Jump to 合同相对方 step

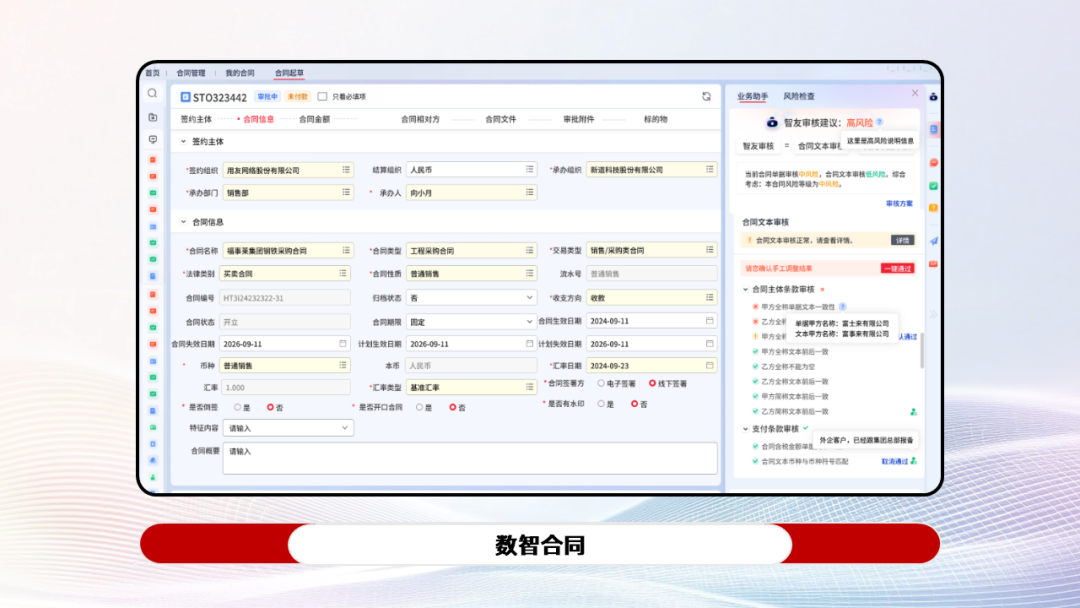pos(420,119)
